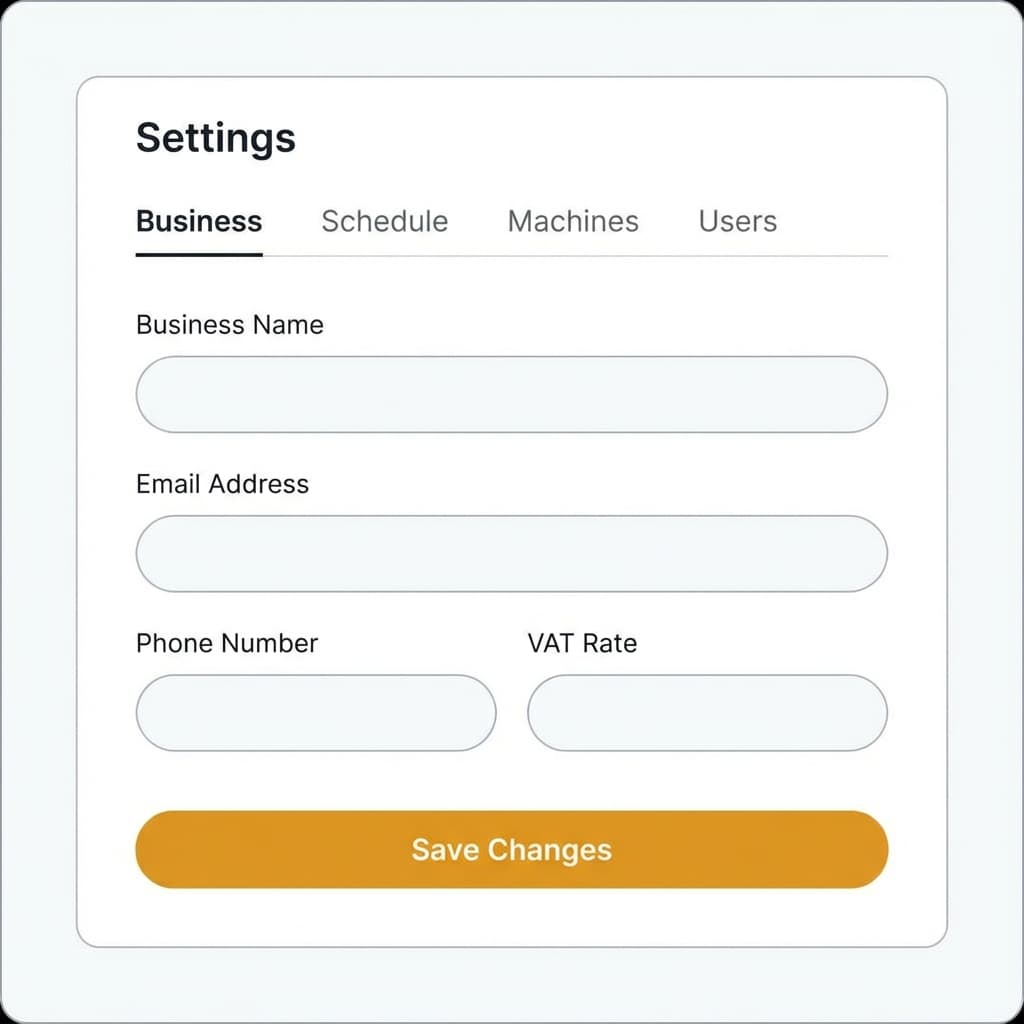Viewport: 1024px width, 1024px height.
Task: Click the Save Changes button
Action: point(511,849)
